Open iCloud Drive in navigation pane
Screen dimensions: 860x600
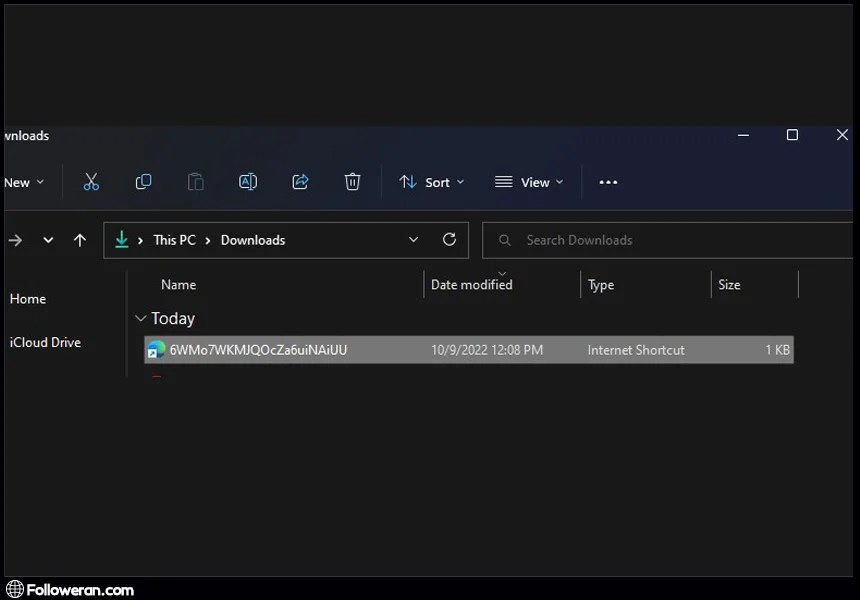(x=45, y=342)
